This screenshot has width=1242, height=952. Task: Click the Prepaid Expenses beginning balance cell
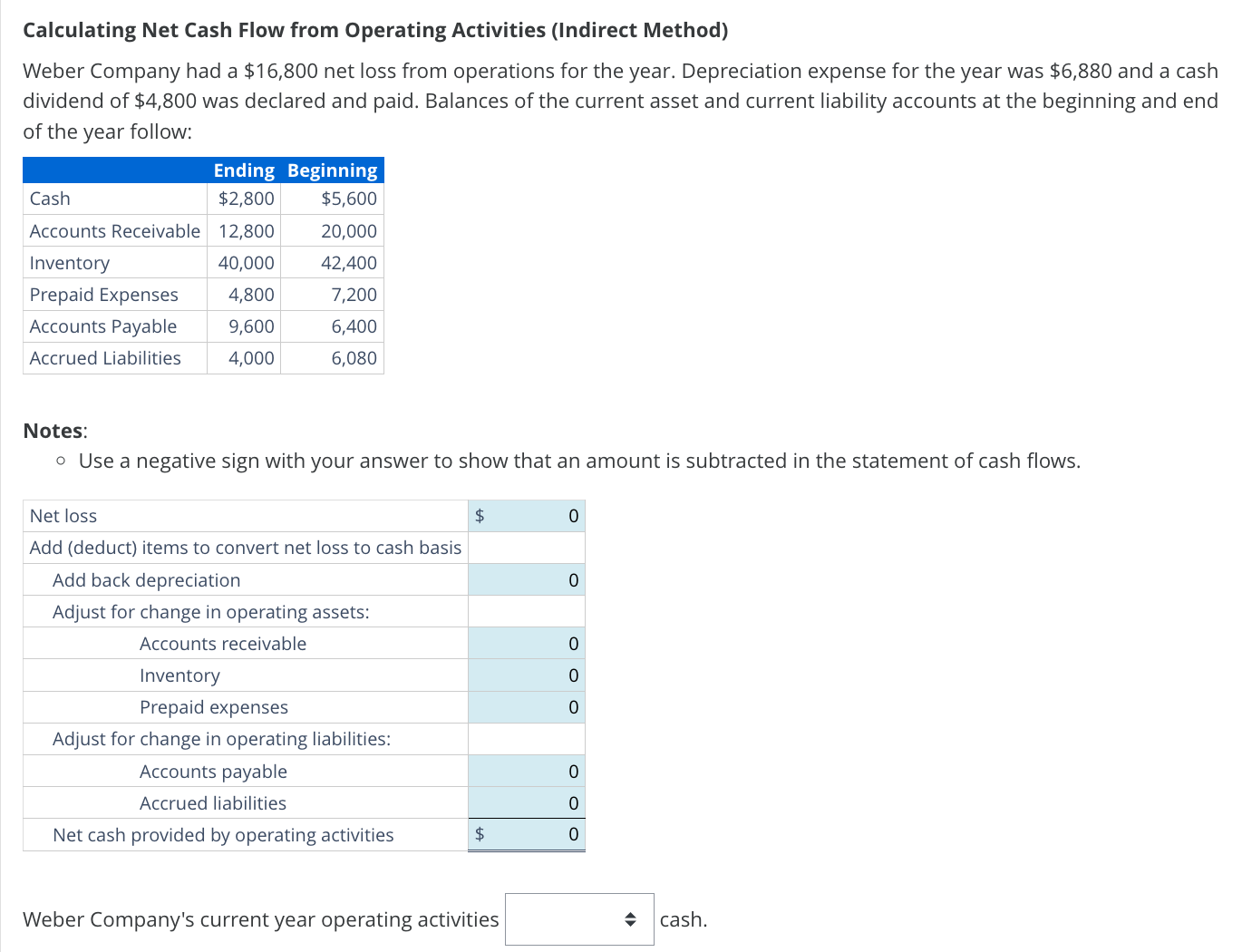click(355, 294)
